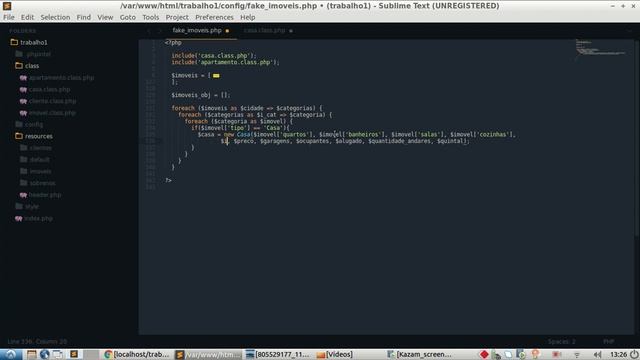Open the Goto menu
Viewport: 640px width, 360px height.
(127, 17)
